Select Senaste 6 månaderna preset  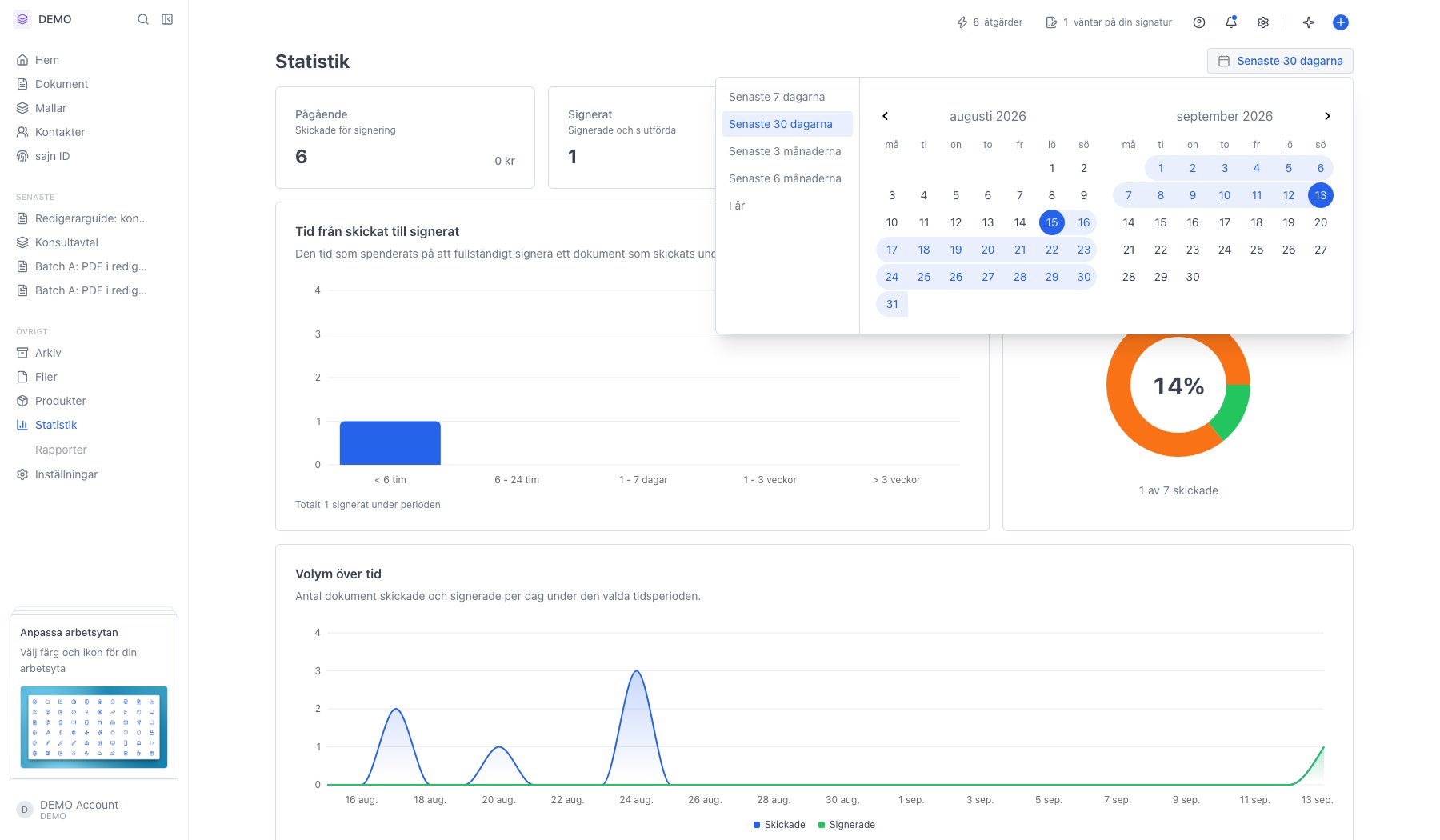(x=787, y=178)
